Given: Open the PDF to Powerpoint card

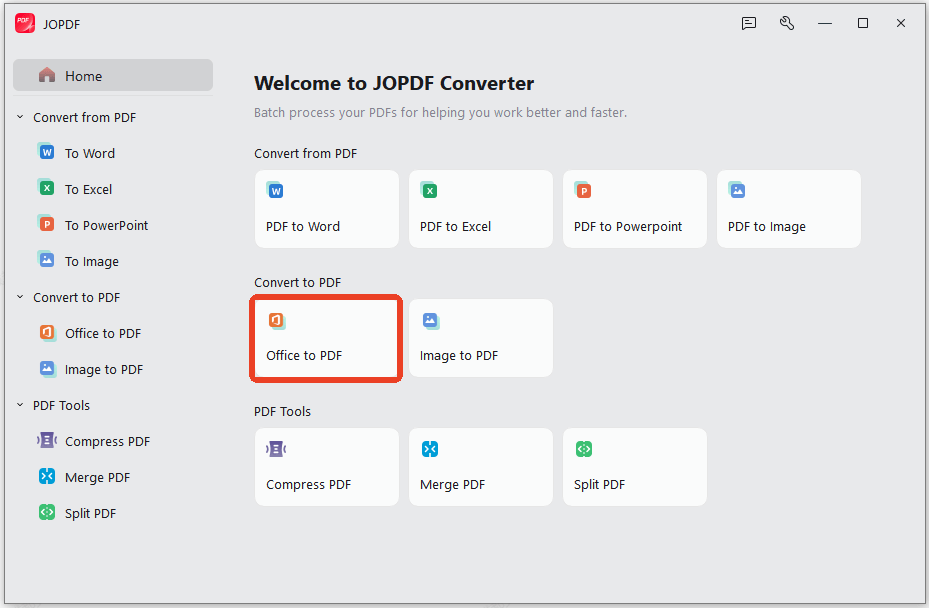Looking at the screenshot, I should (635, 209).
